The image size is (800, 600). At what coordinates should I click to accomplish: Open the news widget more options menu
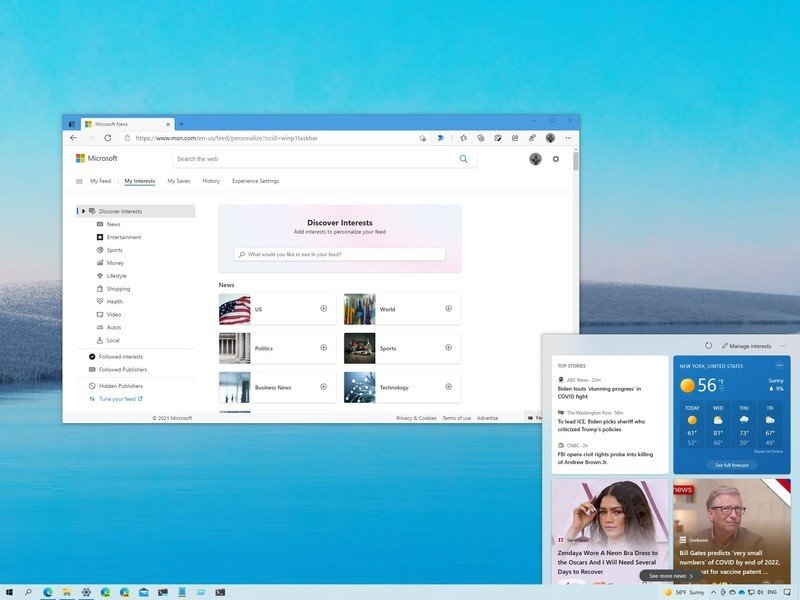[783, 346]
